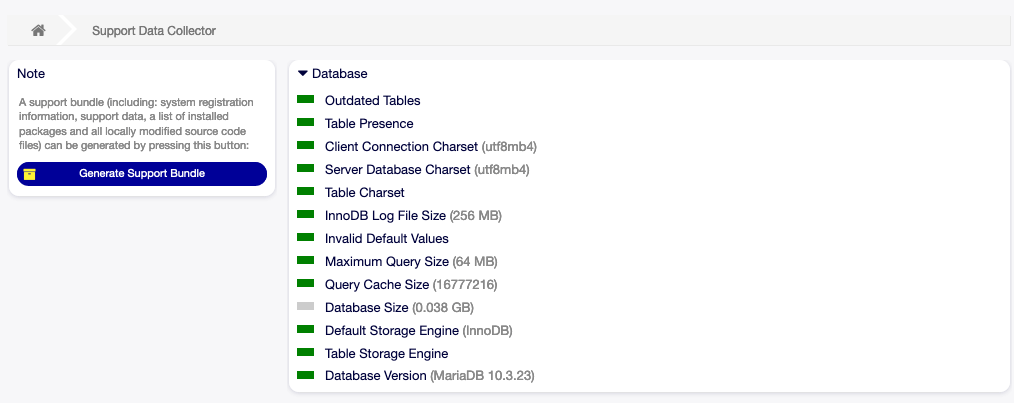
Task: Click the yellow archive icon on bundle button
Action: click(30, 174)
